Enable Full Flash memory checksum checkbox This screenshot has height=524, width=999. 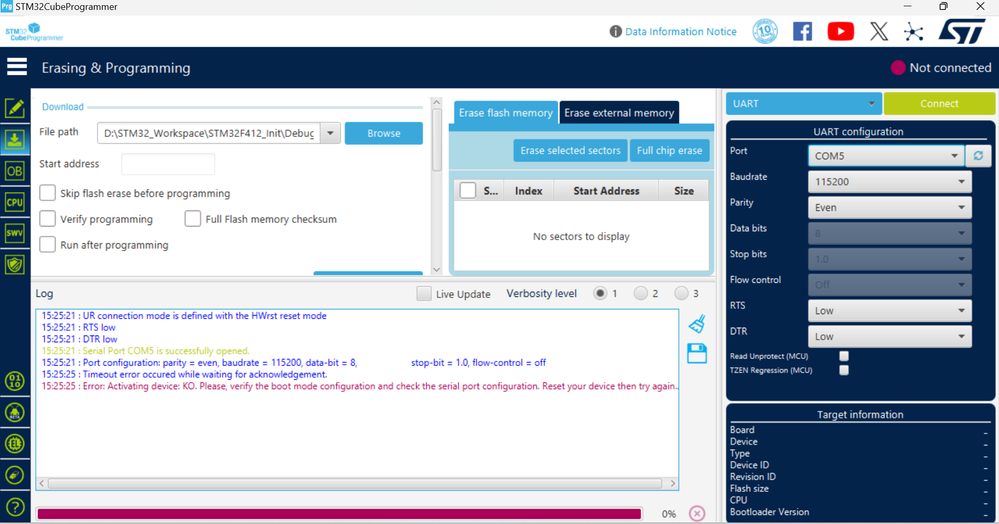tap(192, 219)
